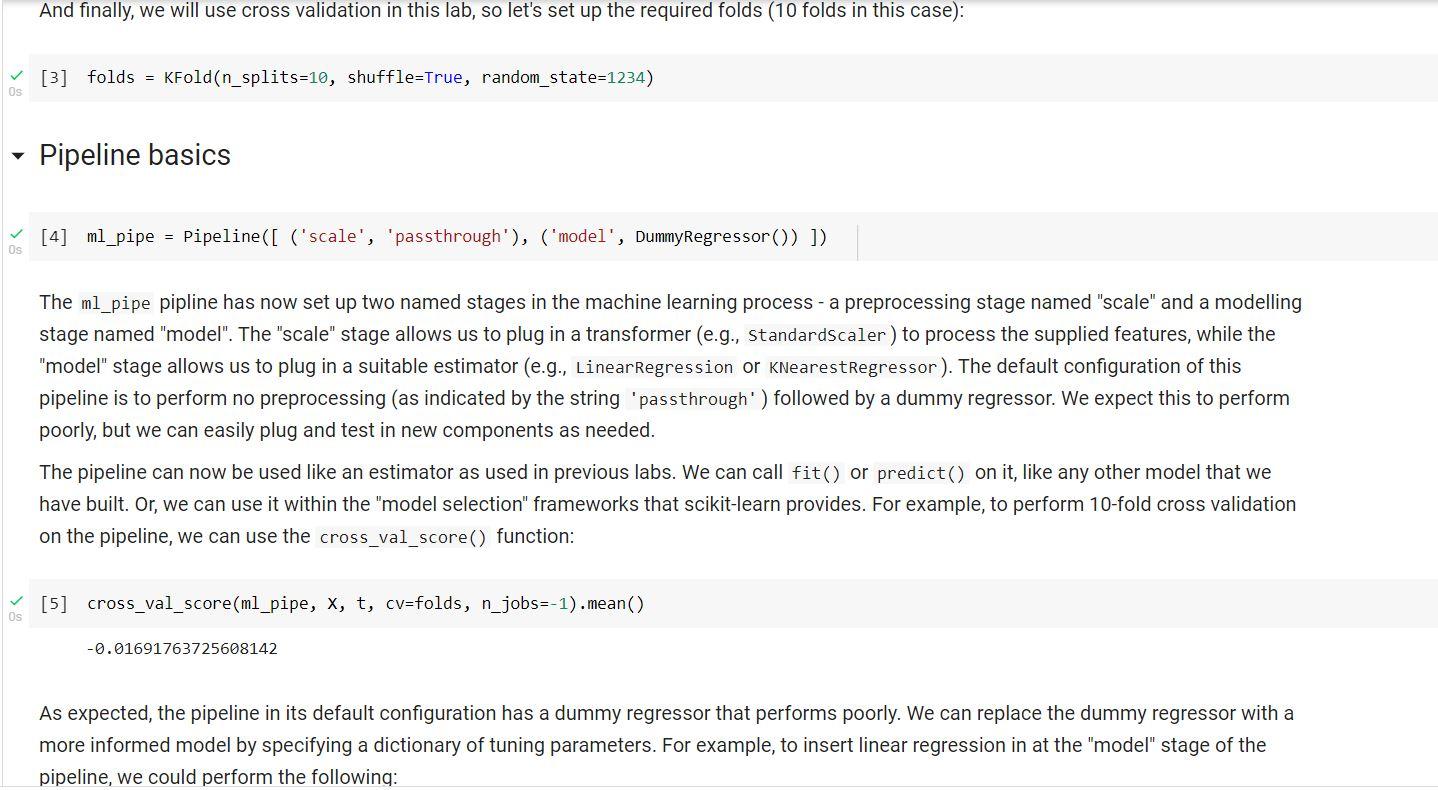This screenshot has width=1438, height=790.
Task: Run the cross_val_score cell via its [5] indicator
Action: click(53, 603)
